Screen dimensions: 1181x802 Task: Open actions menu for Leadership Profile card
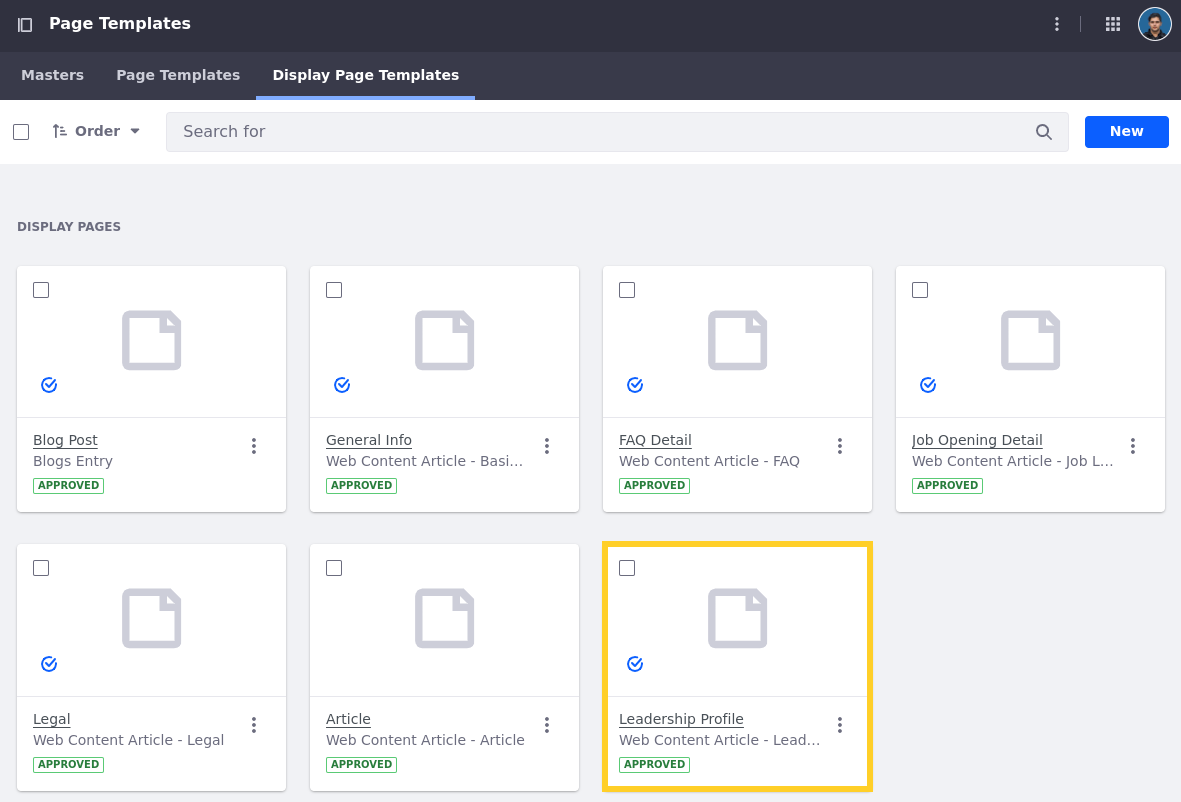tap(839, 725)
